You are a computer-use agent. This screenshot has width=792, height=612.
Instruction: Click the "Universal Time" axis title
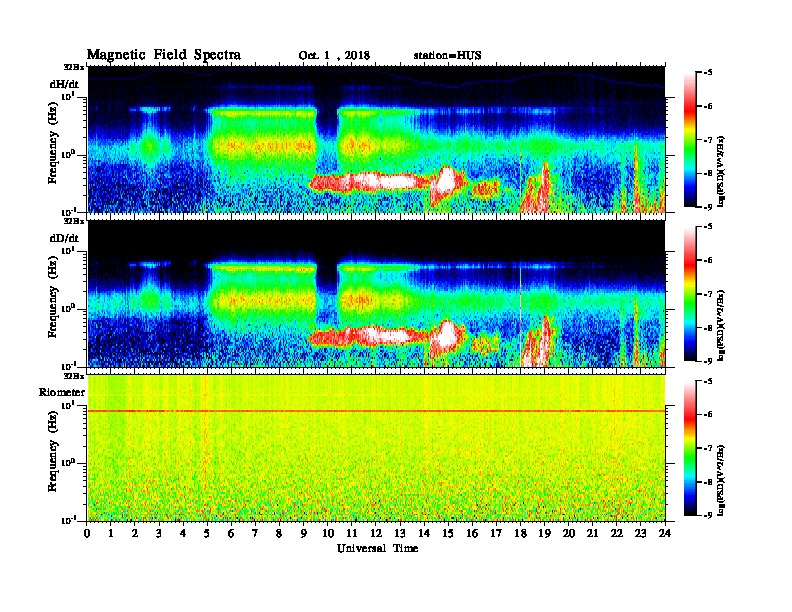377,548
